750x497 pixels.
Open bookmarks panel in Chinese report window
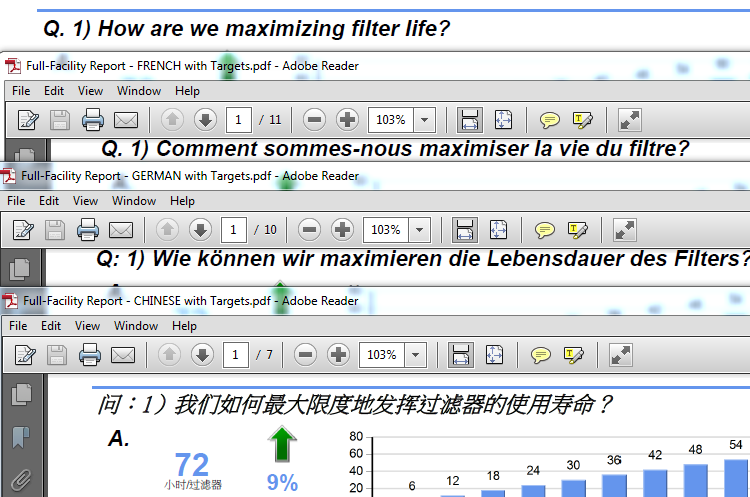(x=21, y=437)
